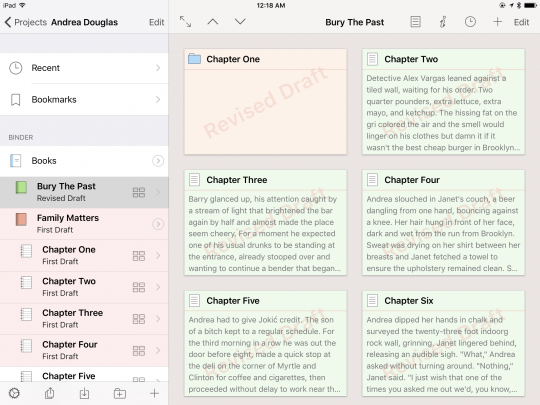Tap status bar clock showing 12:18 AM
The width and height of the screenshot is (540, 405).
pyautogui.click(x=271, y=6)
